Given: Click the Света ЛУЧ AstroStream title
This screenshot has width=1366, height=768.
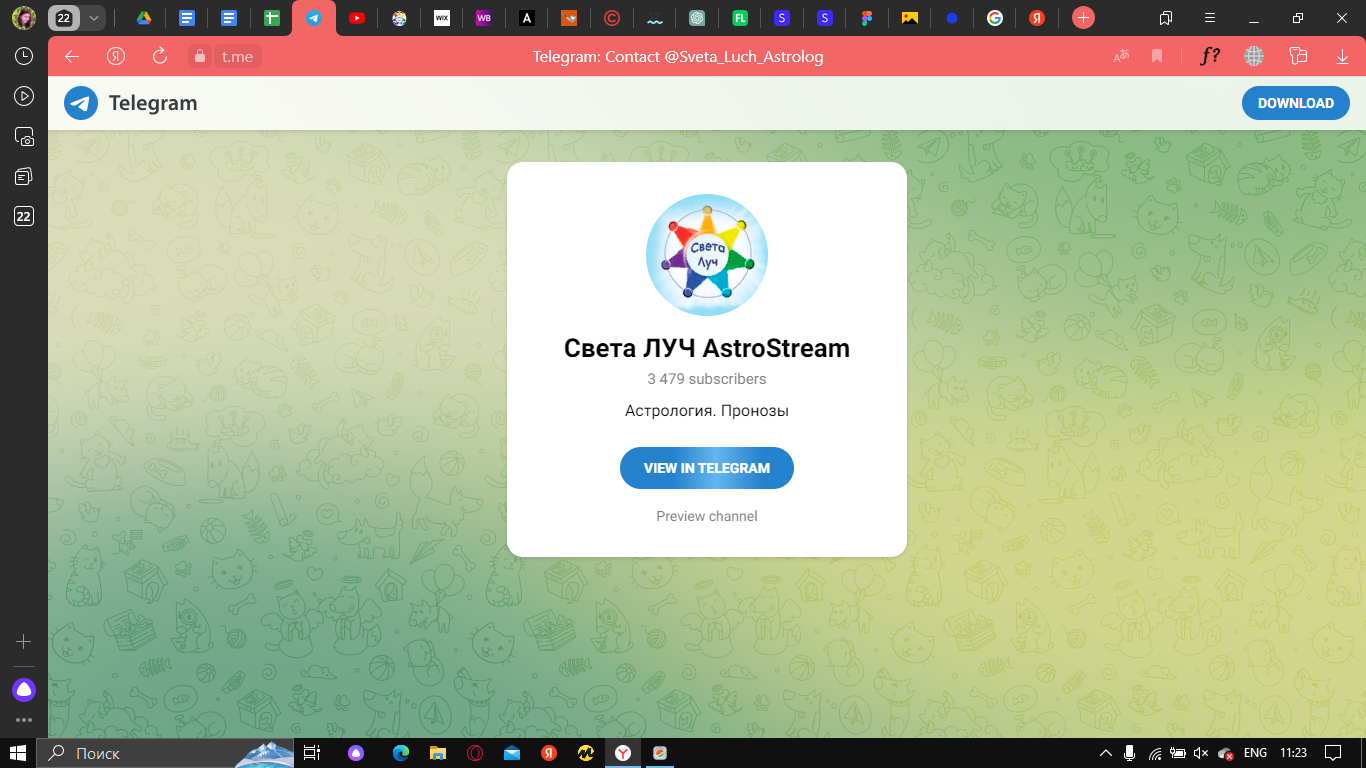Looking at the screenshot, I should pos(707,348).
